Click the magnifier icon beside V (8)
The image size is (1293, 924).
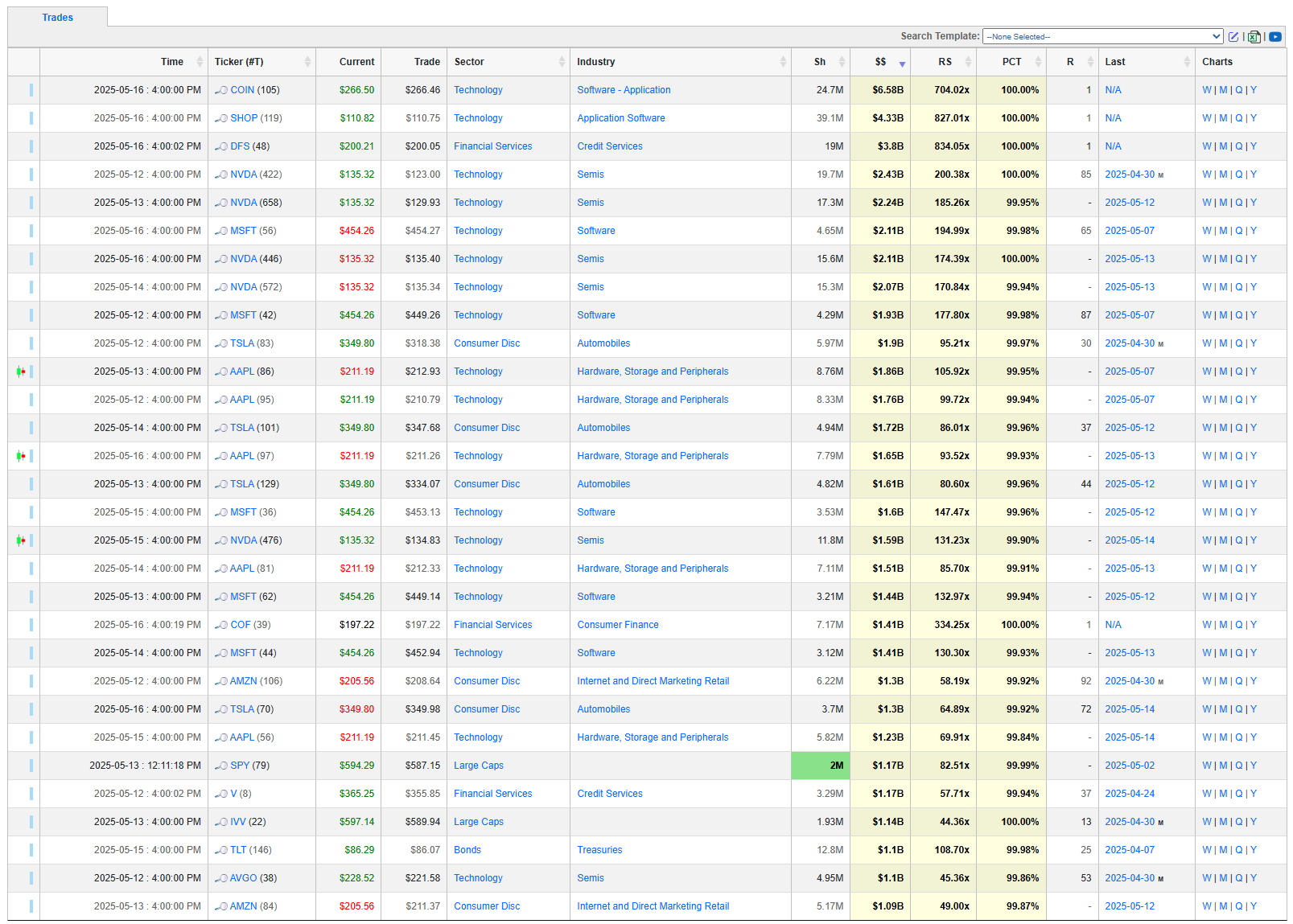[221, 794]
